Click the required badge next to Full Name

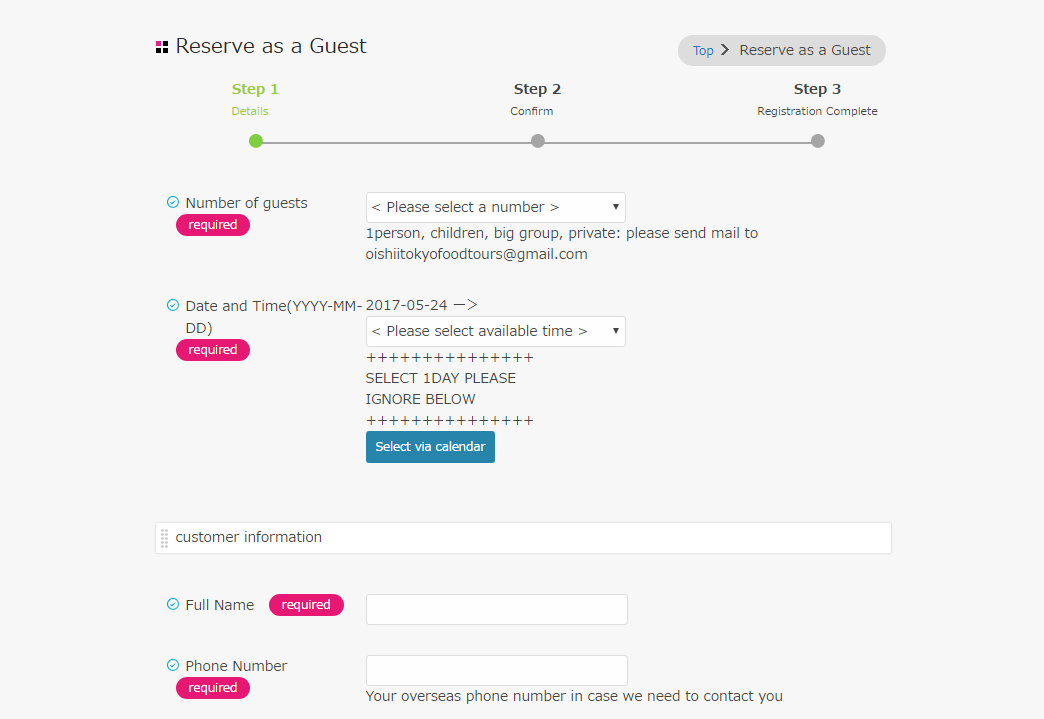pos(306,604)
